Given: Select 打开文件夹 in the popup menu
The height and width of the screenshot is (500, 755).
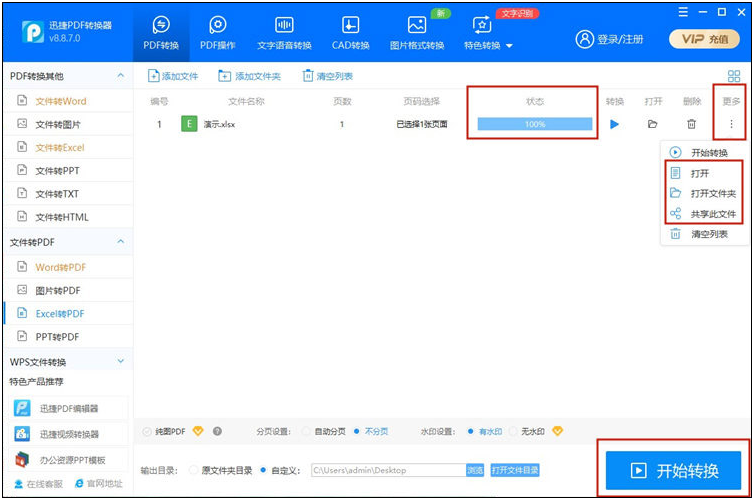Looking at the screenshot, I should tap(712, 194).
